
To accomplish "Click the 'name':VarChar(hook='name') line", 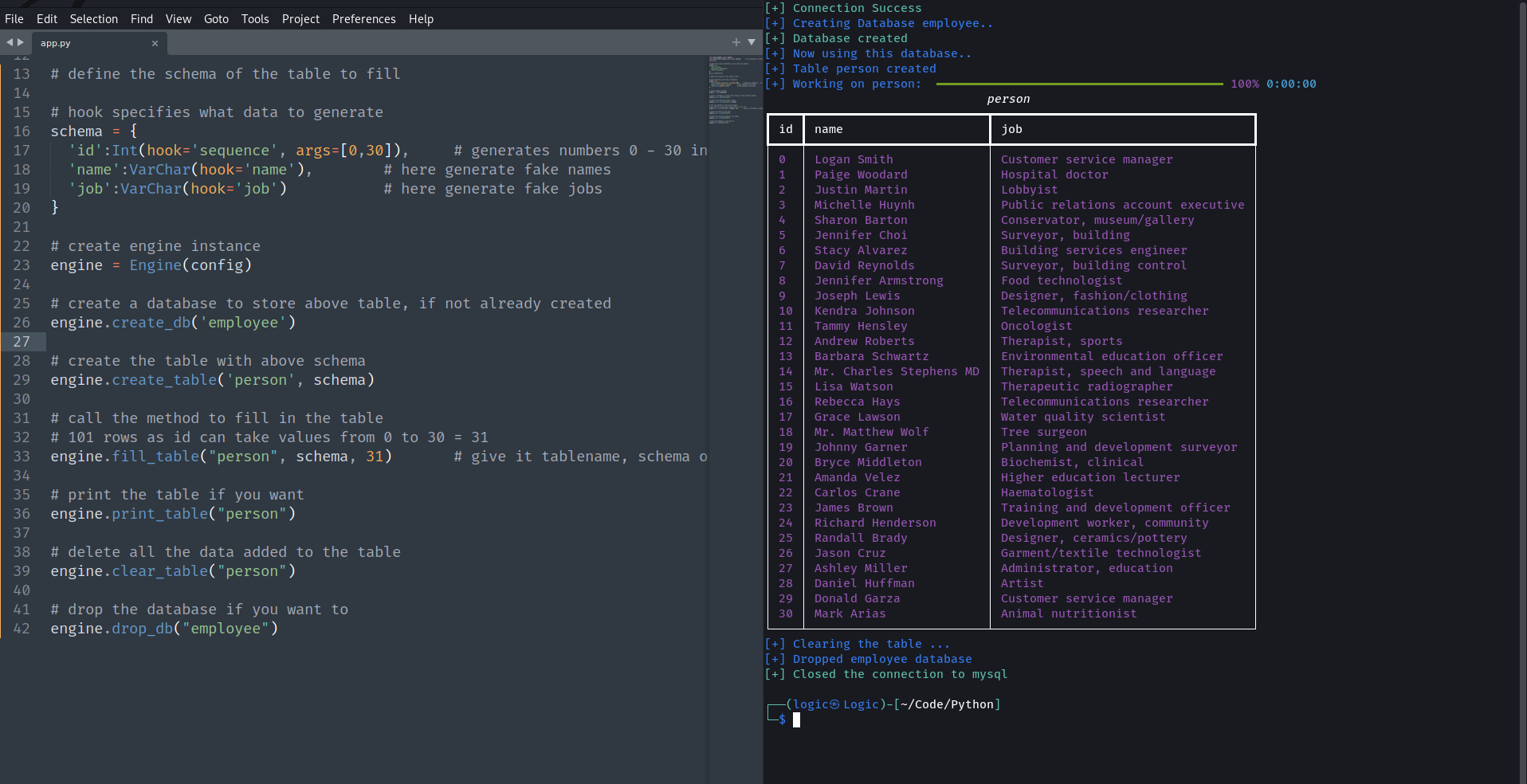I will tap(190, 170).
